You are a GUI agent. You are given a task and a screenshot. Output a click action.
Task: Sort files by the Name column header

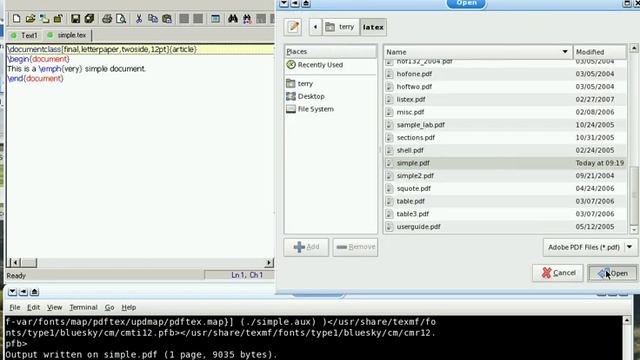(x=478, y=52)
